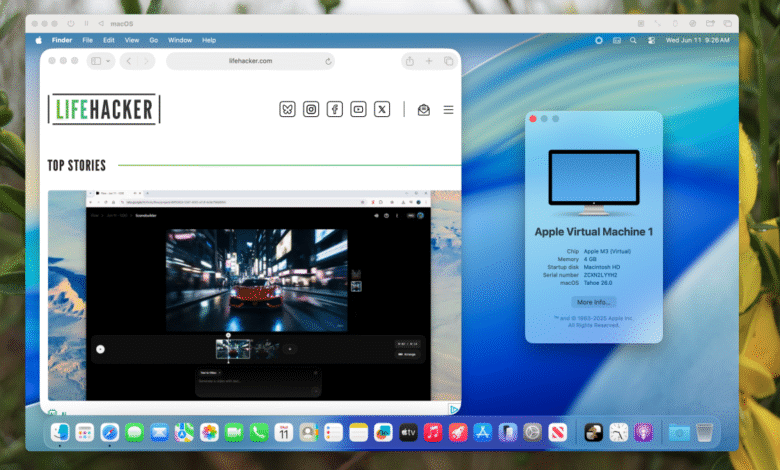
Task: Open Calendar from the Dock
Action: (x=284, y=432)
